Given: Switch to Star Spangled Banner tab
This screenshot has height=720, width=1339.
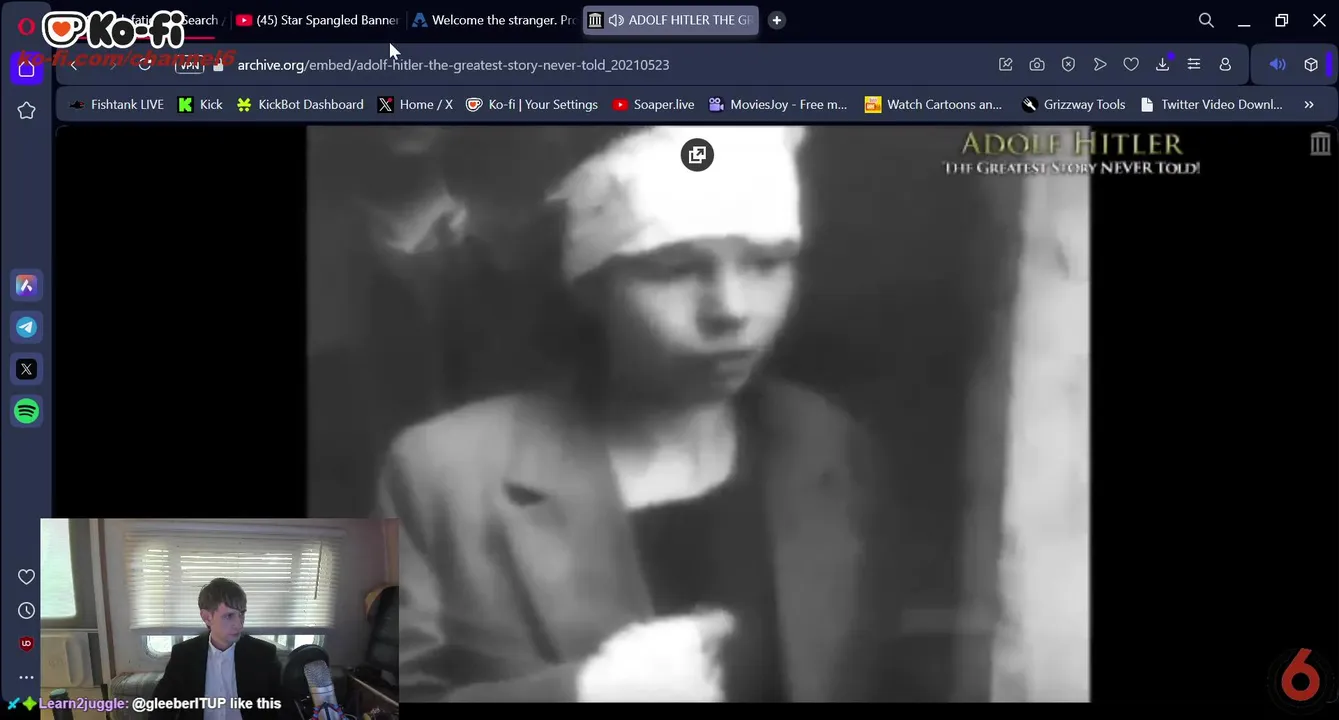Looking at the screenshot, I should [317, 20].
